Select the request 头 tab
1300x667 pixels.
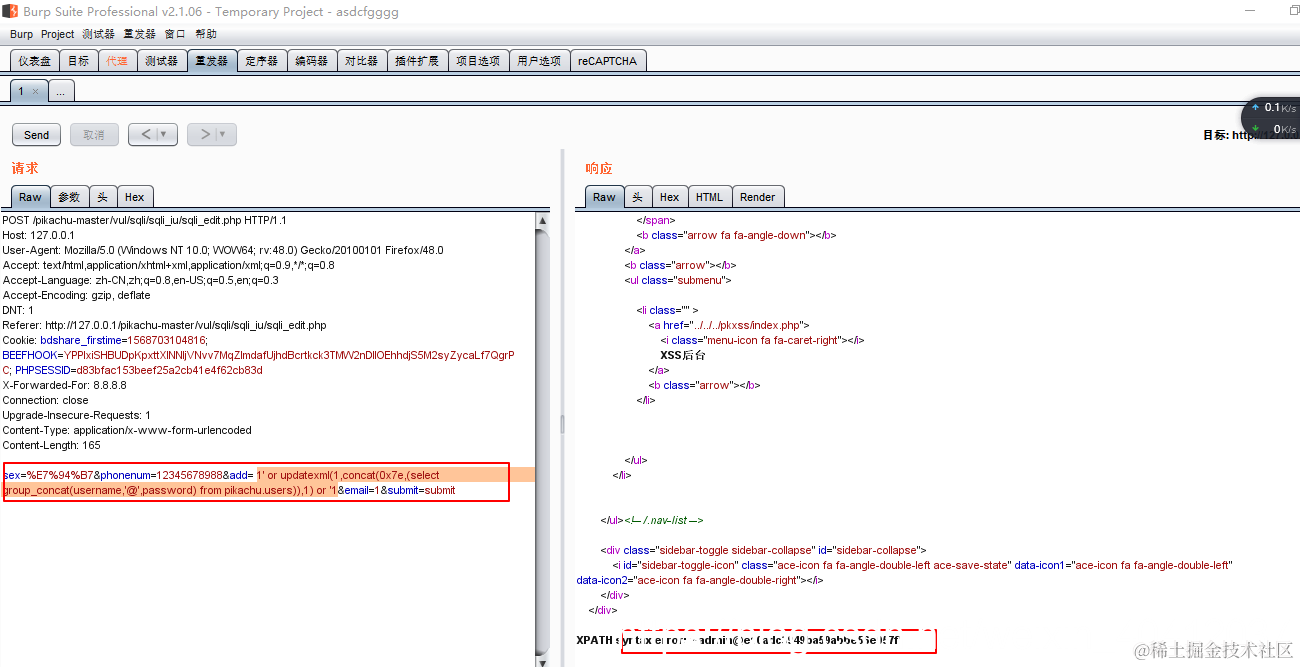103,197
